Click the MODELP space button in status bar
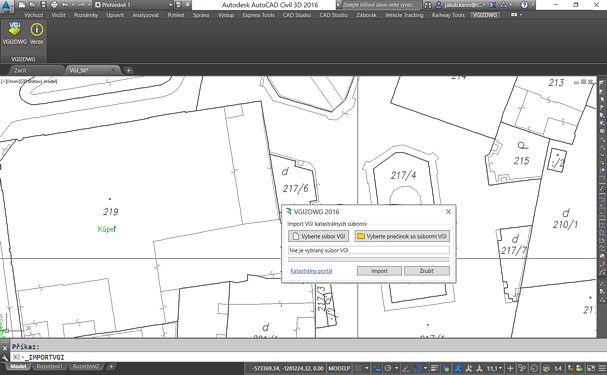The height and width of the screenshot is (375, 607). (339, 368)
